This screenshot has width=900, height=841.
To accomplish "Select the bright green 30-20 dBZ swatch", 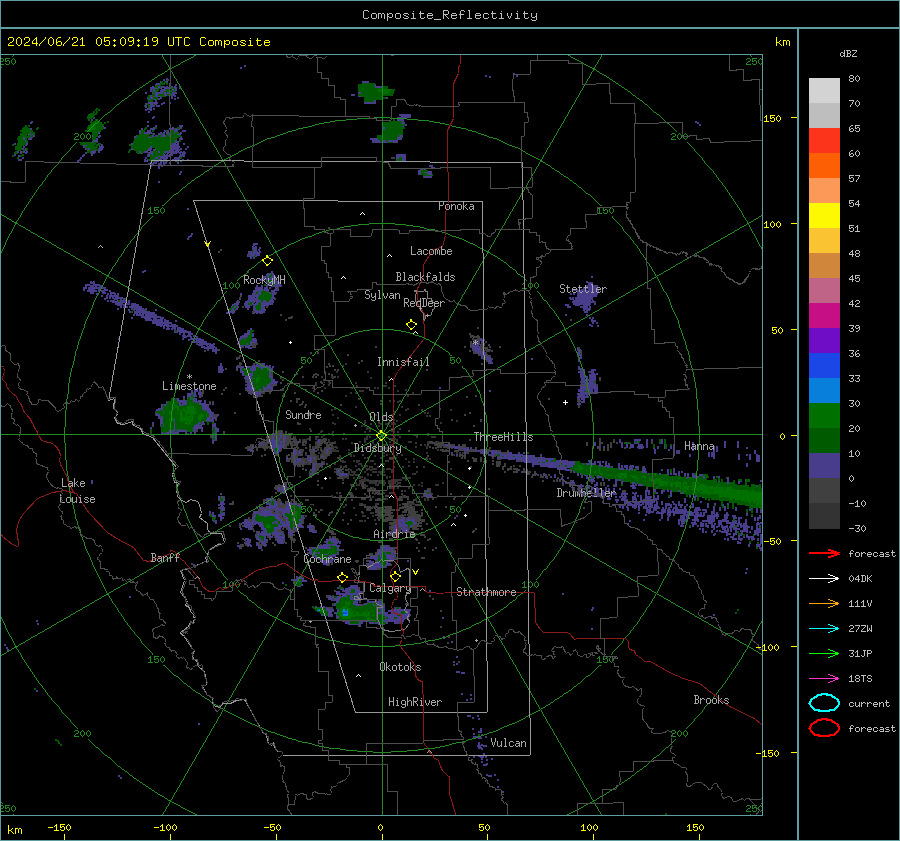I will 824,416.
